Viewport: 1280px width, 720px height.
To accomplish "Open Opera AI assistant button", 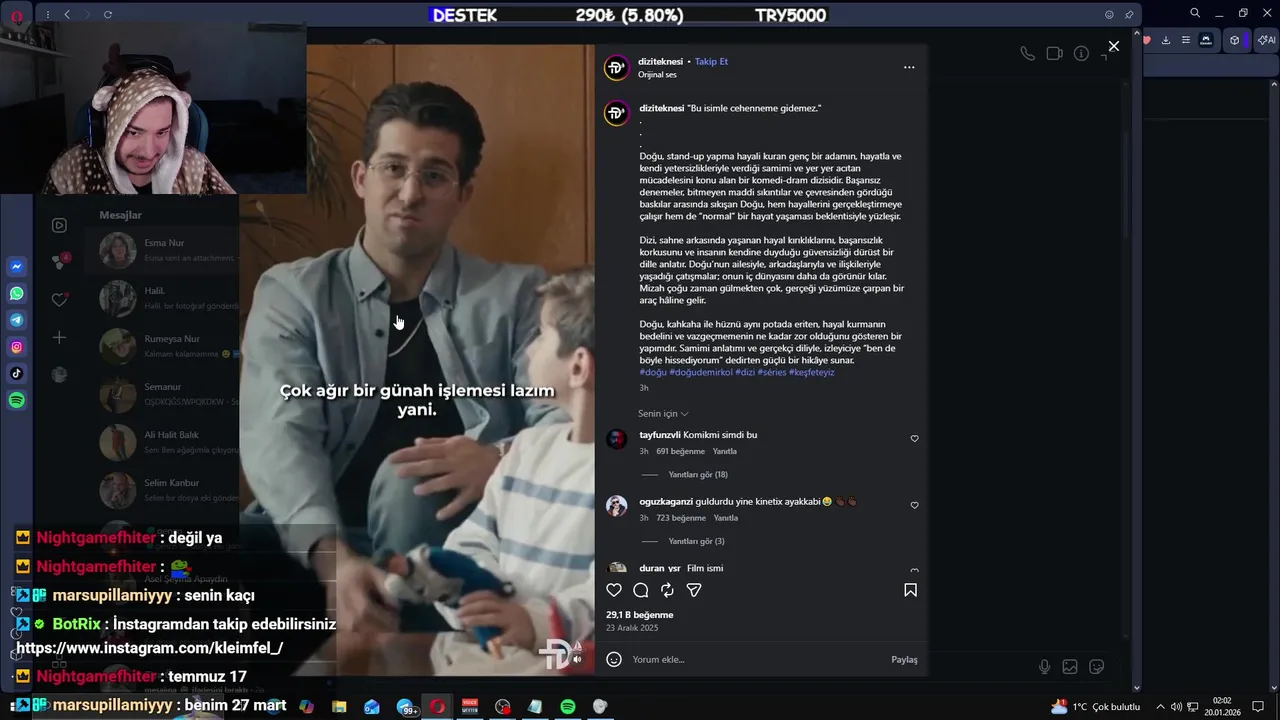I will pos(1268,40).
